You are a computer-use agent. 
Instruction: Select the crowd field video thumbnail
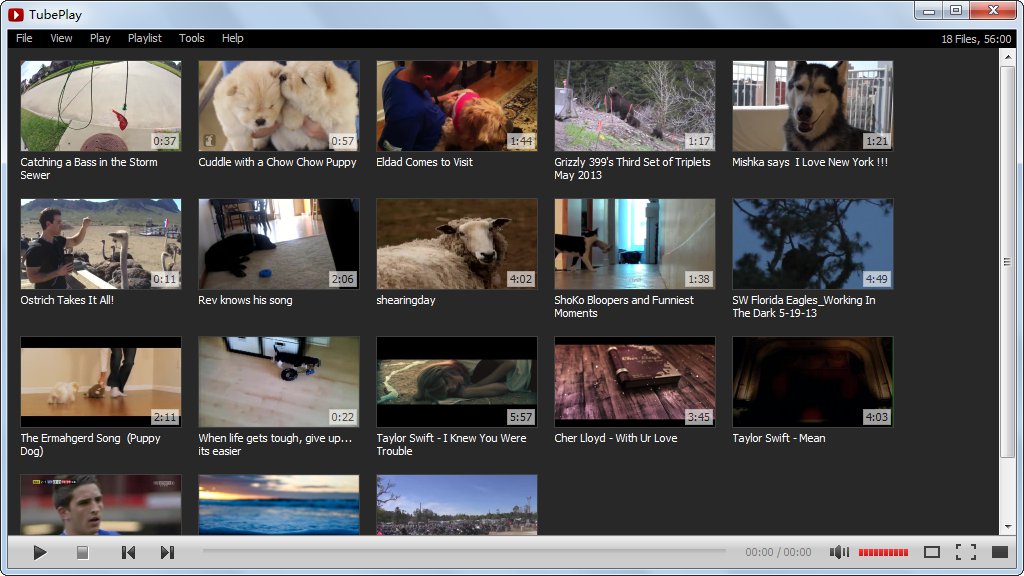pyautogui.click(x=456, y=505)
